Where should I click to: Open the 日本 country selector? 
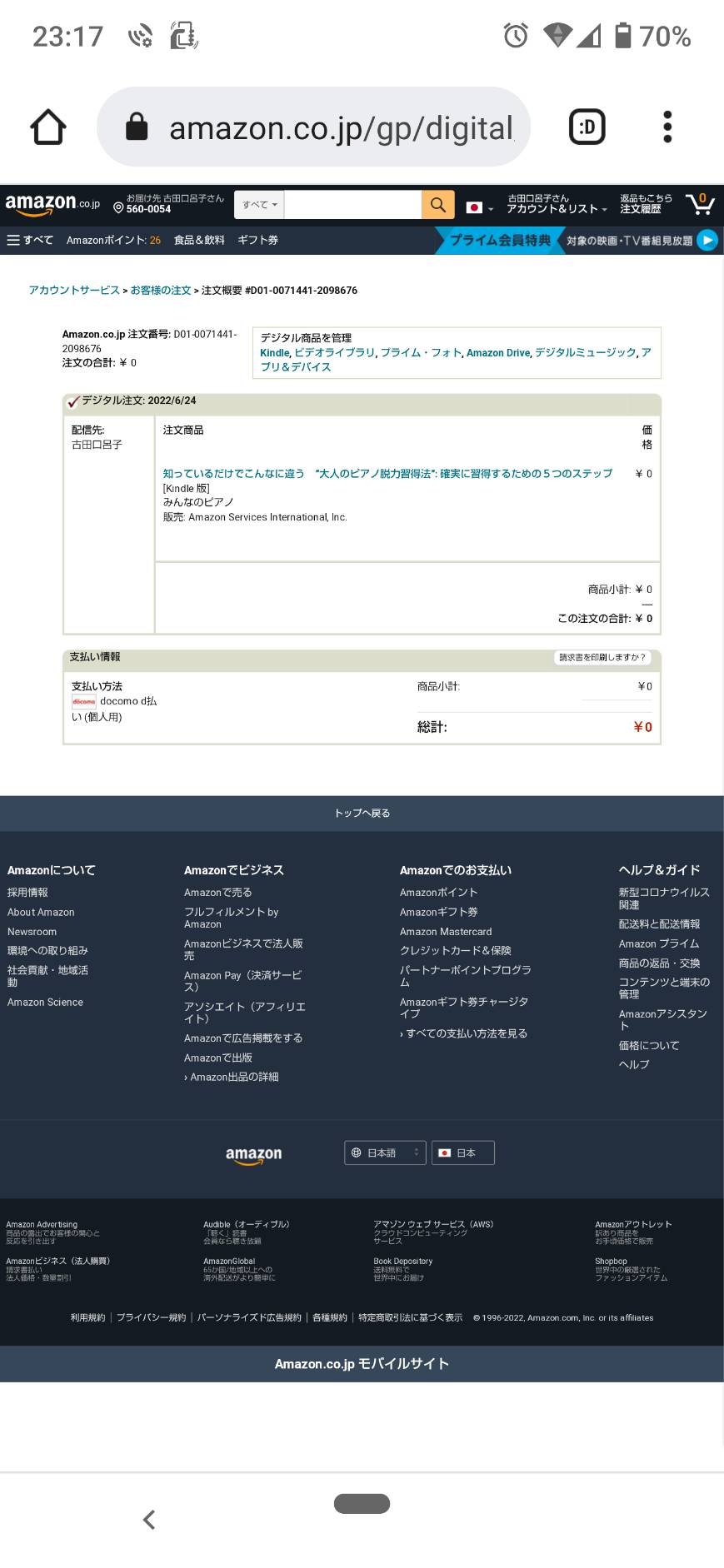462,1152
